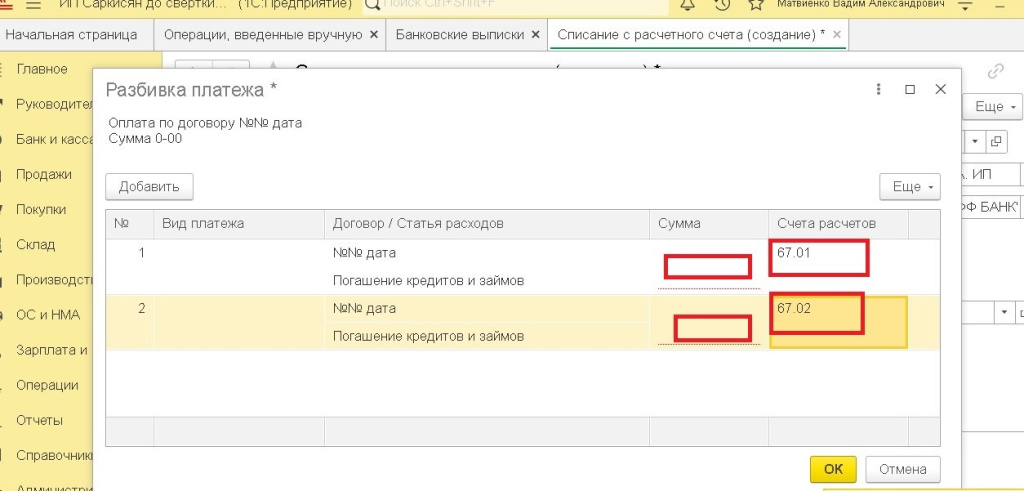The height and width of the screenshot is (491, 1024).
Task: Open dialog three-dot options menu
Action: (879, 89)
